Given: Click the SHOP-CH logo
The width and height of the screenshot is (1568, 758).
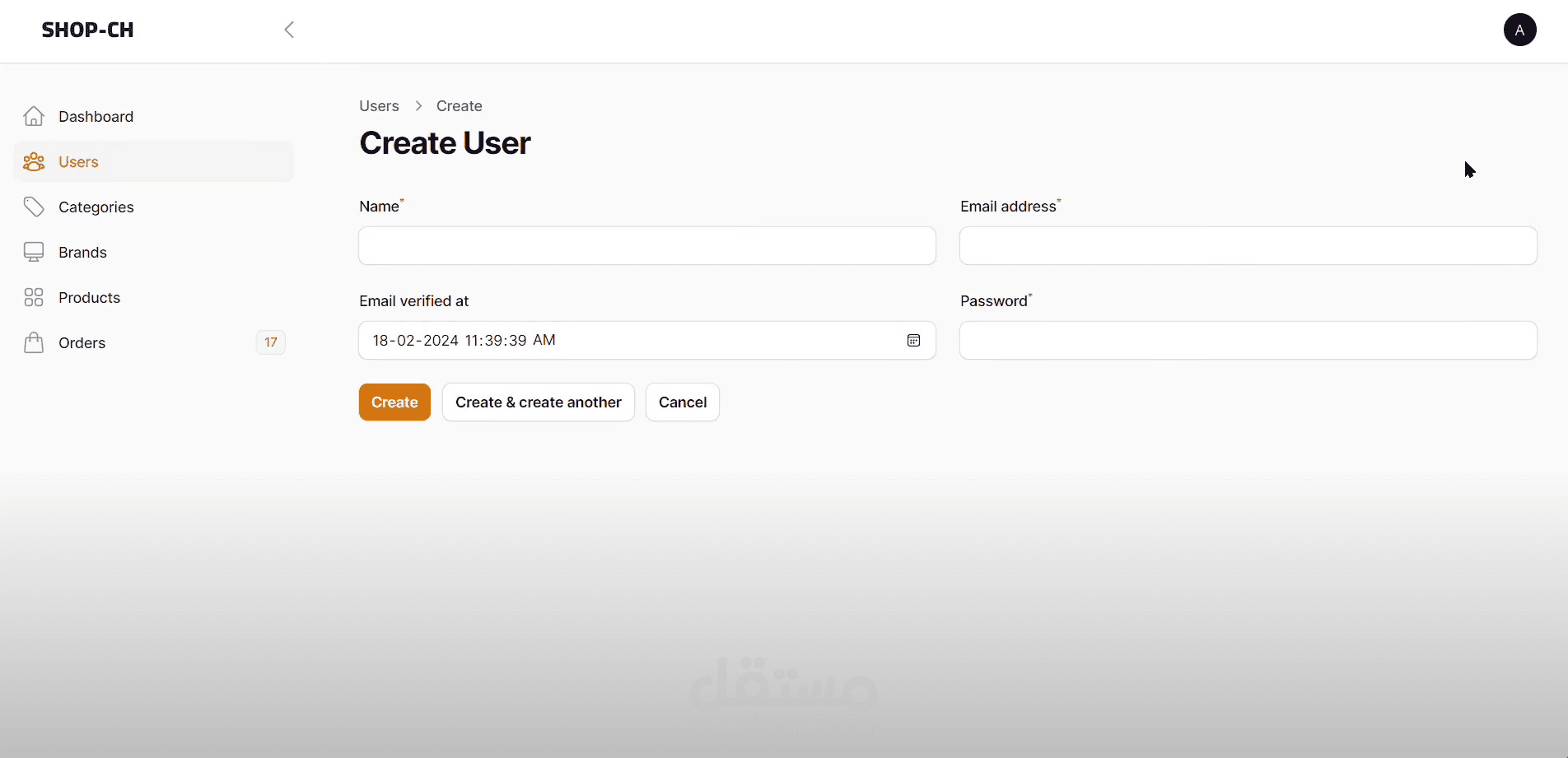Looking at the screenshot, I should (87, 30).
